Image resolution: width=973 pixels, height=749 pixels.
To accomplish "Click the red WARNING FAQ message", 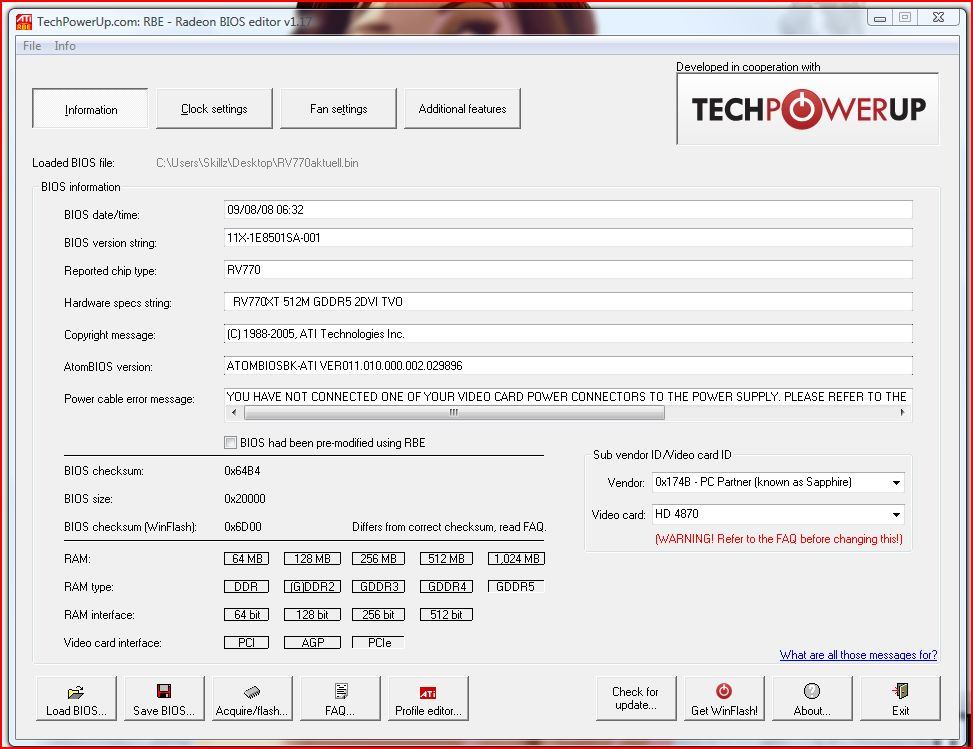I will (x=779, y=539).
